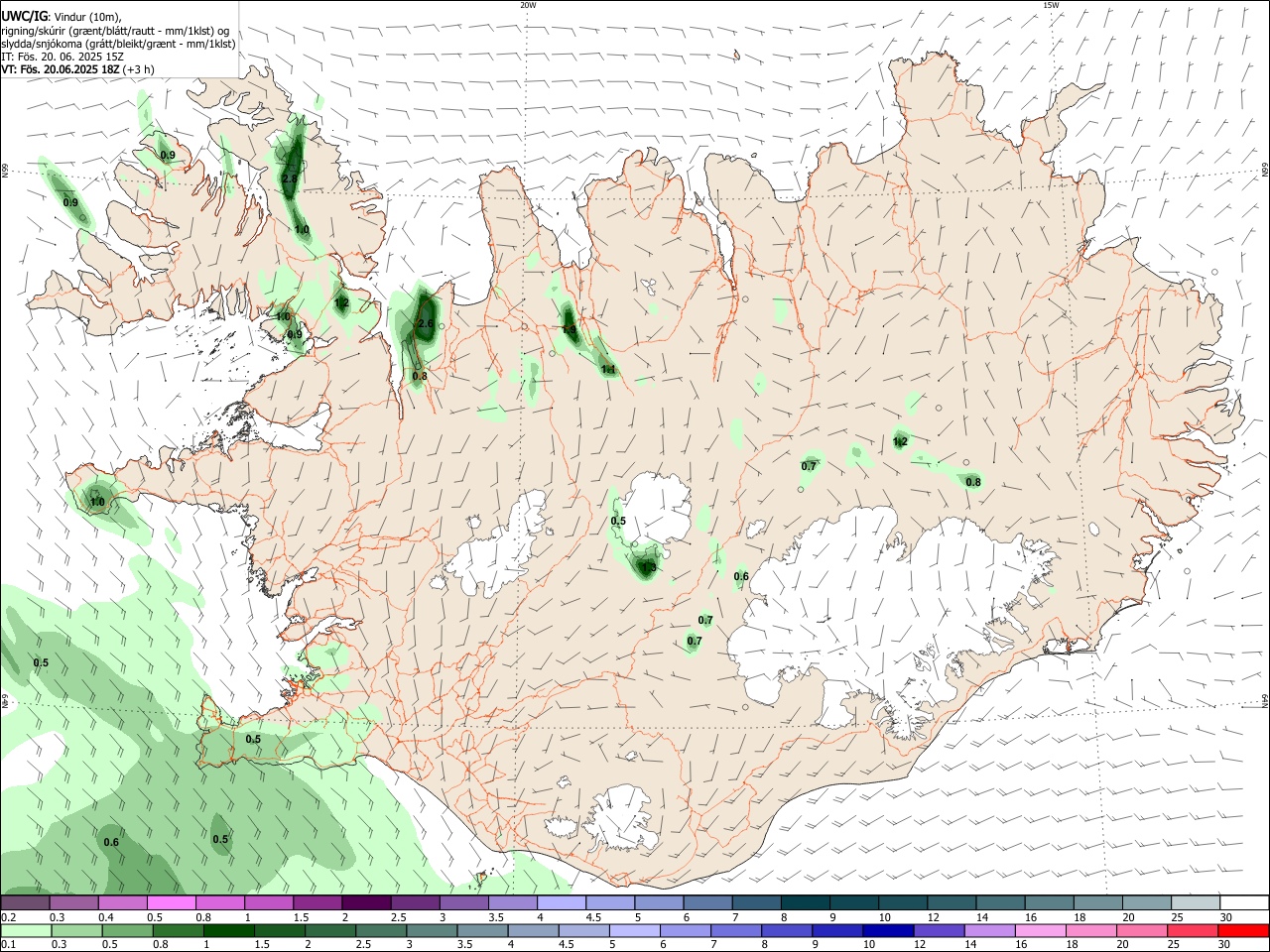Select the darkest green 1–1.5 rain swatch
The height and width of the screenshot is (952, 1270).
pyautogui.click(x=228, y=930)
